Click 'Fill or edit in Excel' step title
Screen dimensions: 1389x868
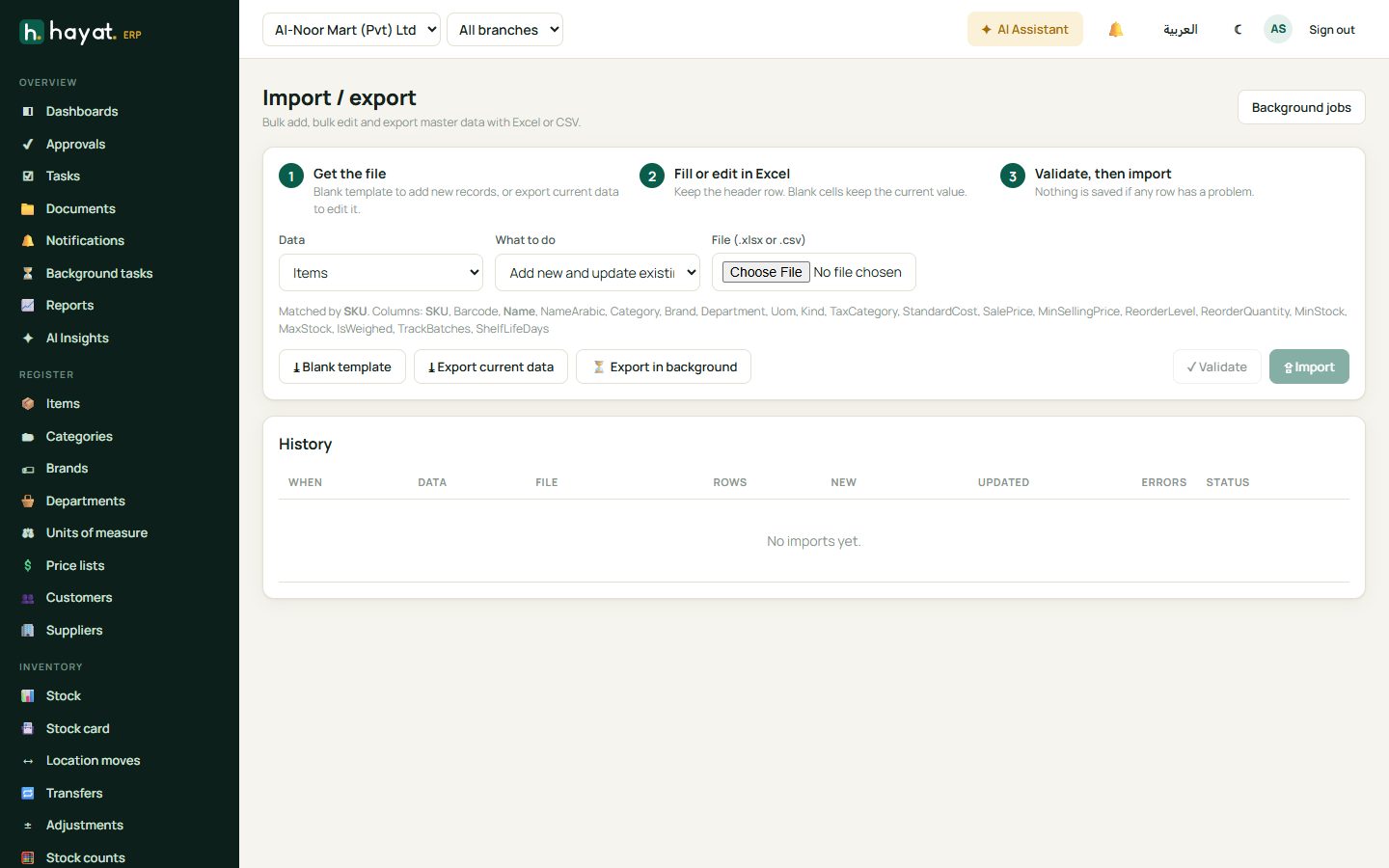(732, 174)
